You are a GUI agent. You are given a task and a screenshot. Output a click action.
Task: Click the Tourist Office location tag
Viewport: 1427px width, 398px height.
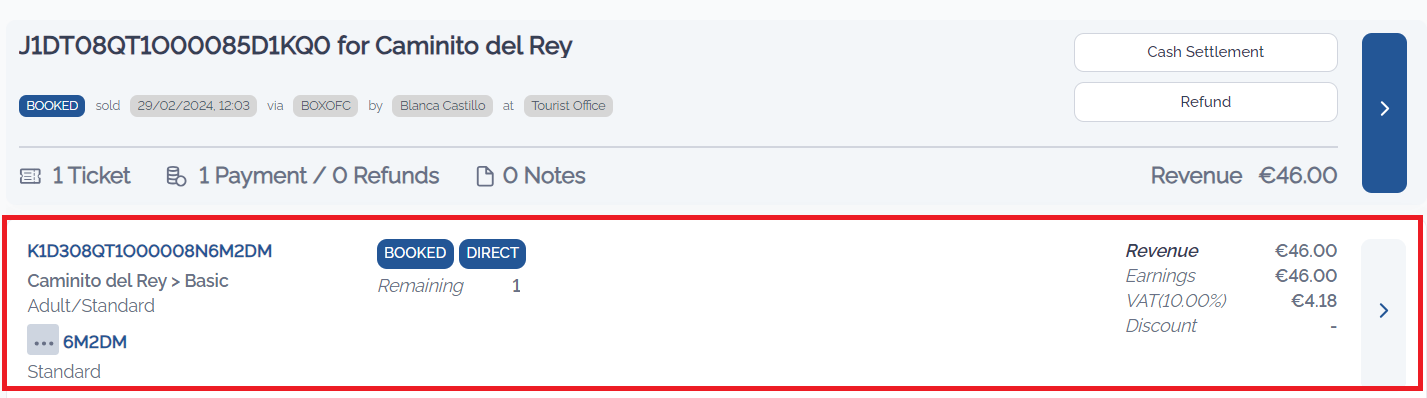568,105
